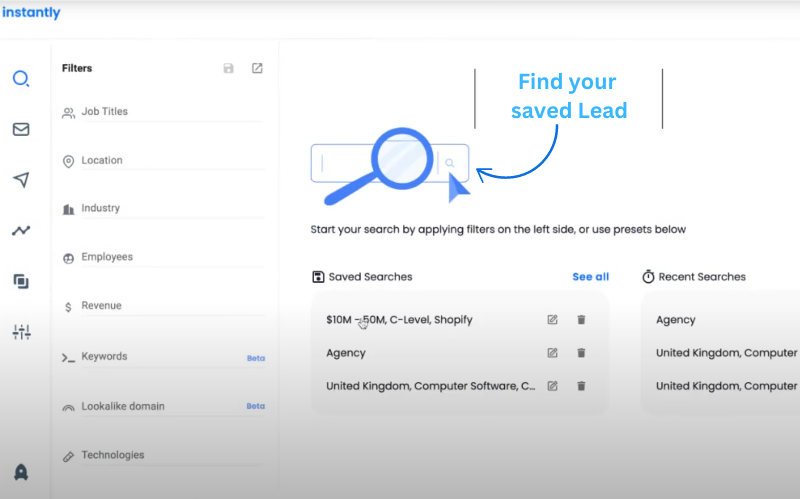
Task: Open the analytics trend line icon
Action: coord(21,231)
